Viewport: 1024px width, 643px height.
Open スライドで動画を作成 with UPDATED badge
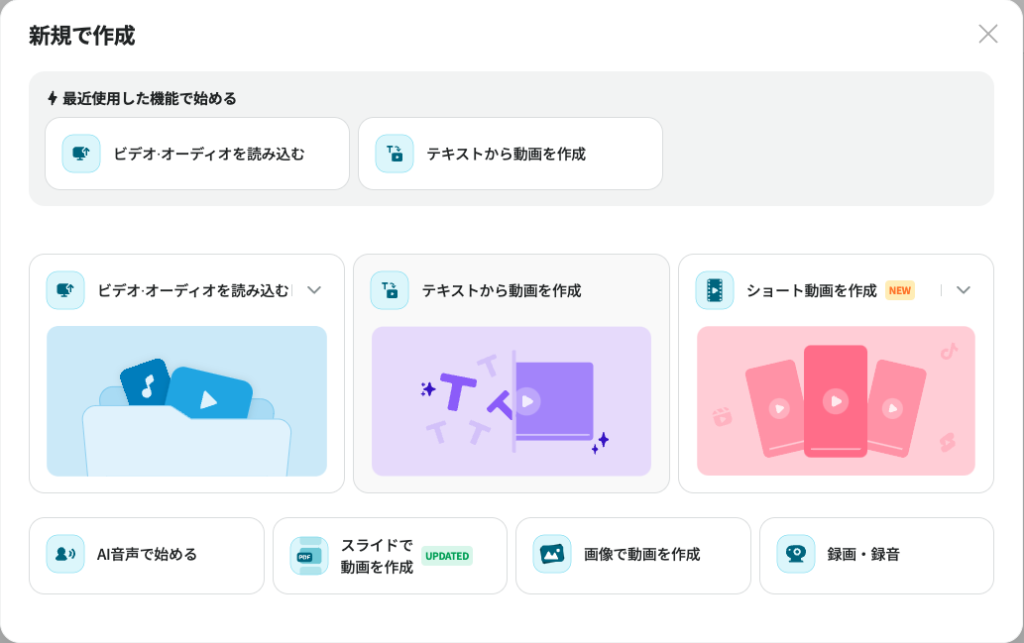pos(389,555)
